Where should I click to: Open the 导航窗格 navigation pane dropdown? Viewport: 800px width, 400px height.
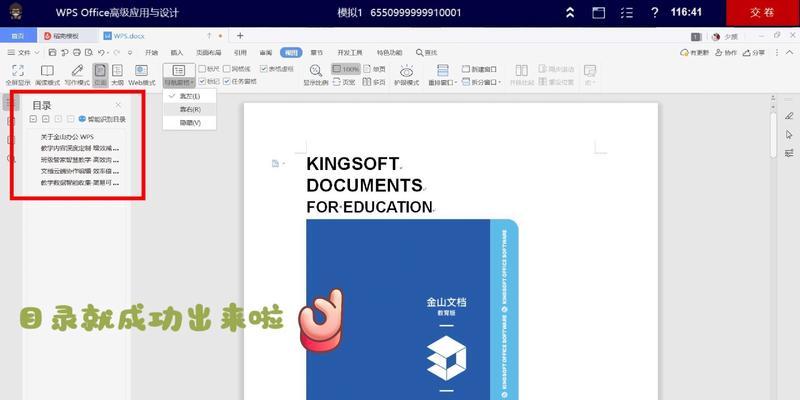point(179,75)
